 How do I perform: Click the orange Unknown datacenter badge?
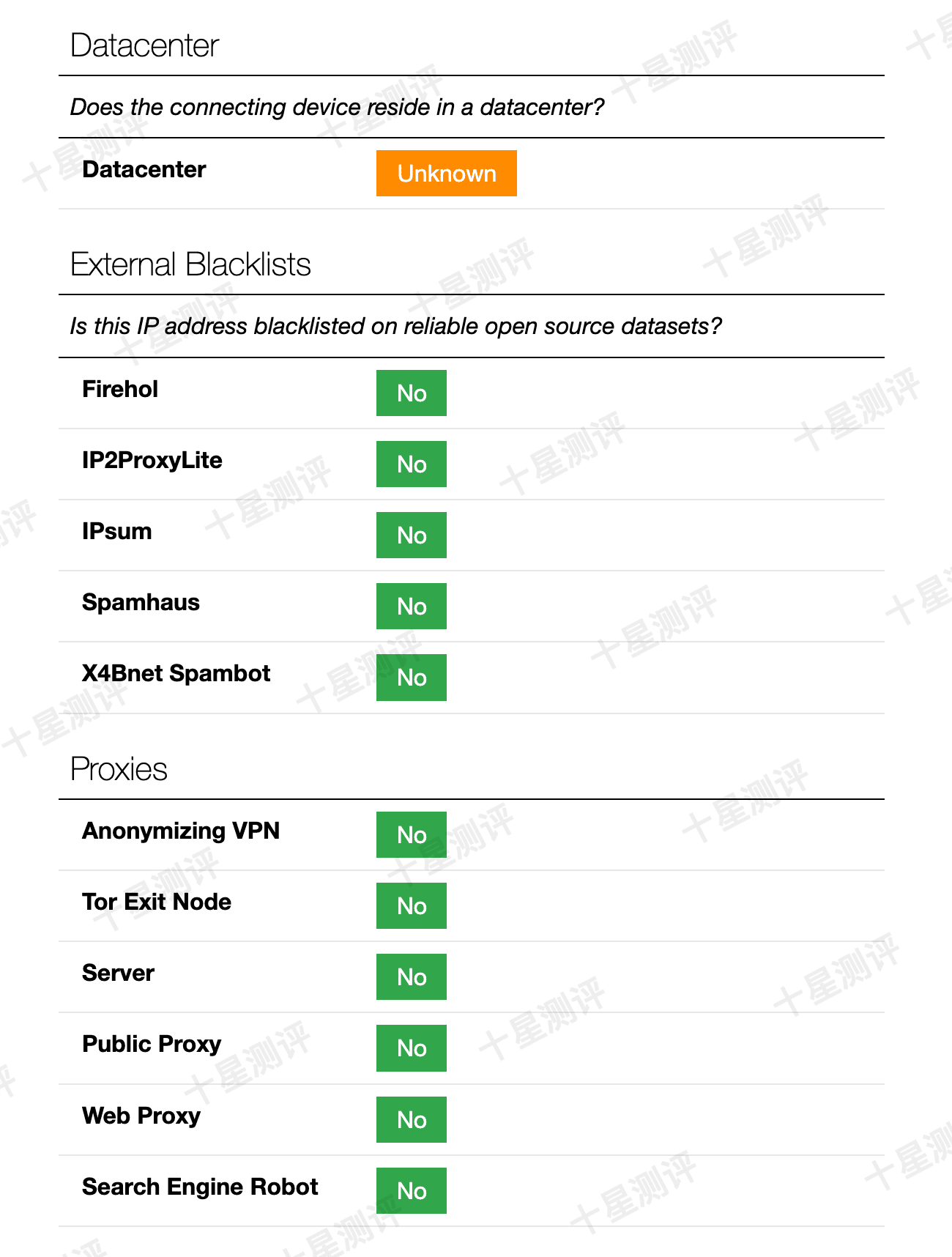[446, 173]
